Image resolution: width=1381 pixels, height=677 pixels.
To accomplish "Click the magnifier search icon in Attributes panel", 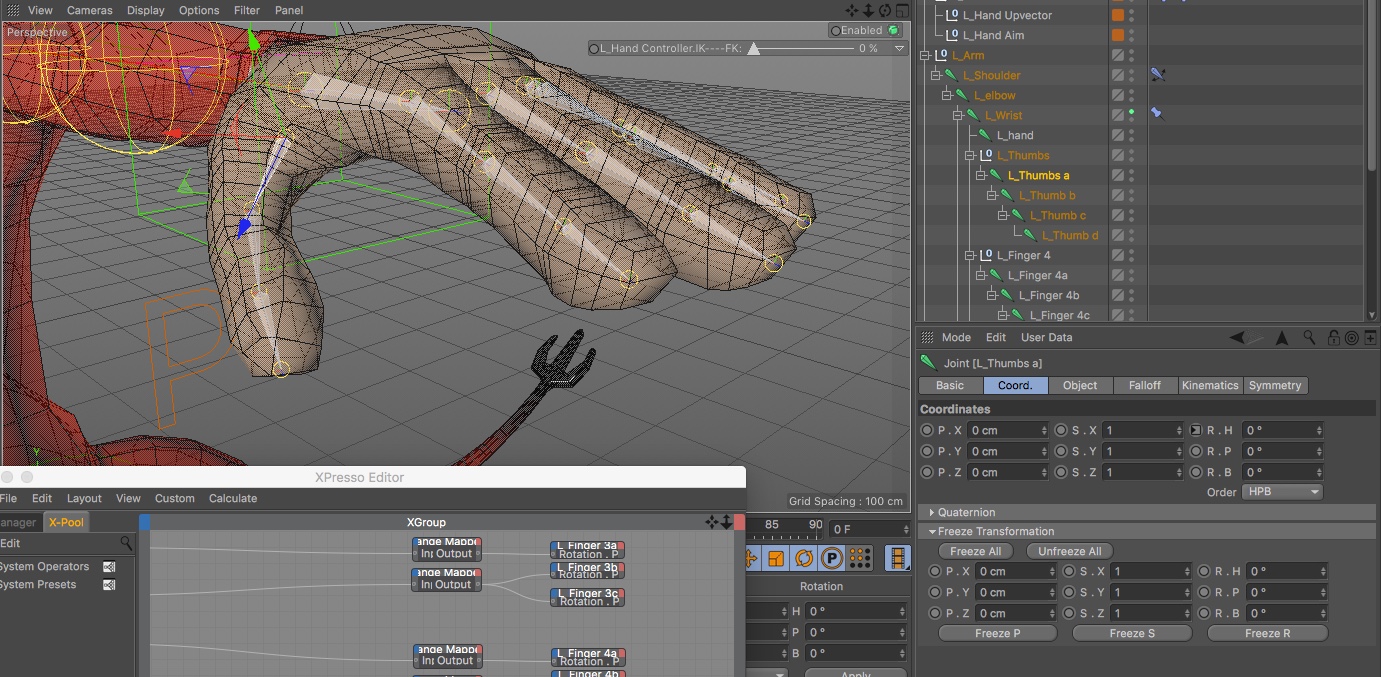I will pos(1309,338).
